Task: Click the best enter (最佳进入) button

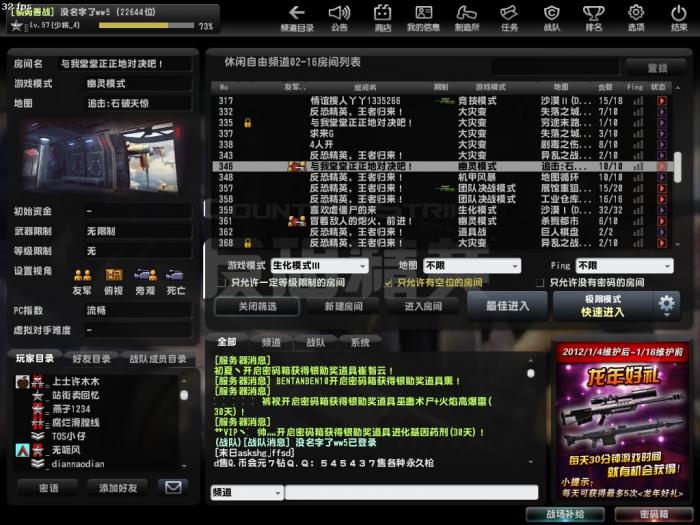Action: (x=508, y=306)
